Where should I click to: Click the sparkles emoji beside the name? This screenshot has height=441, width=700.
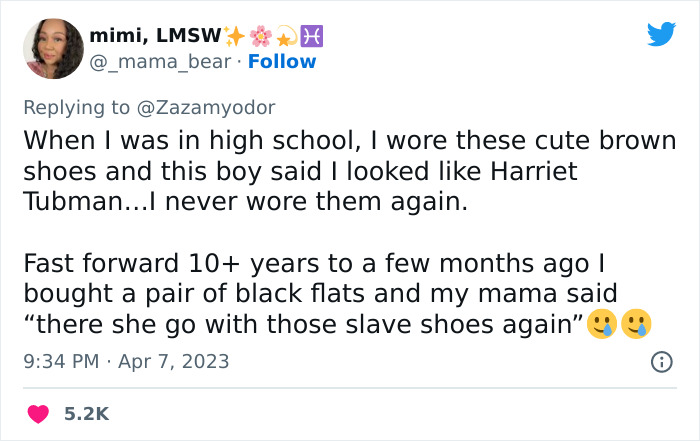pos(234,37)
